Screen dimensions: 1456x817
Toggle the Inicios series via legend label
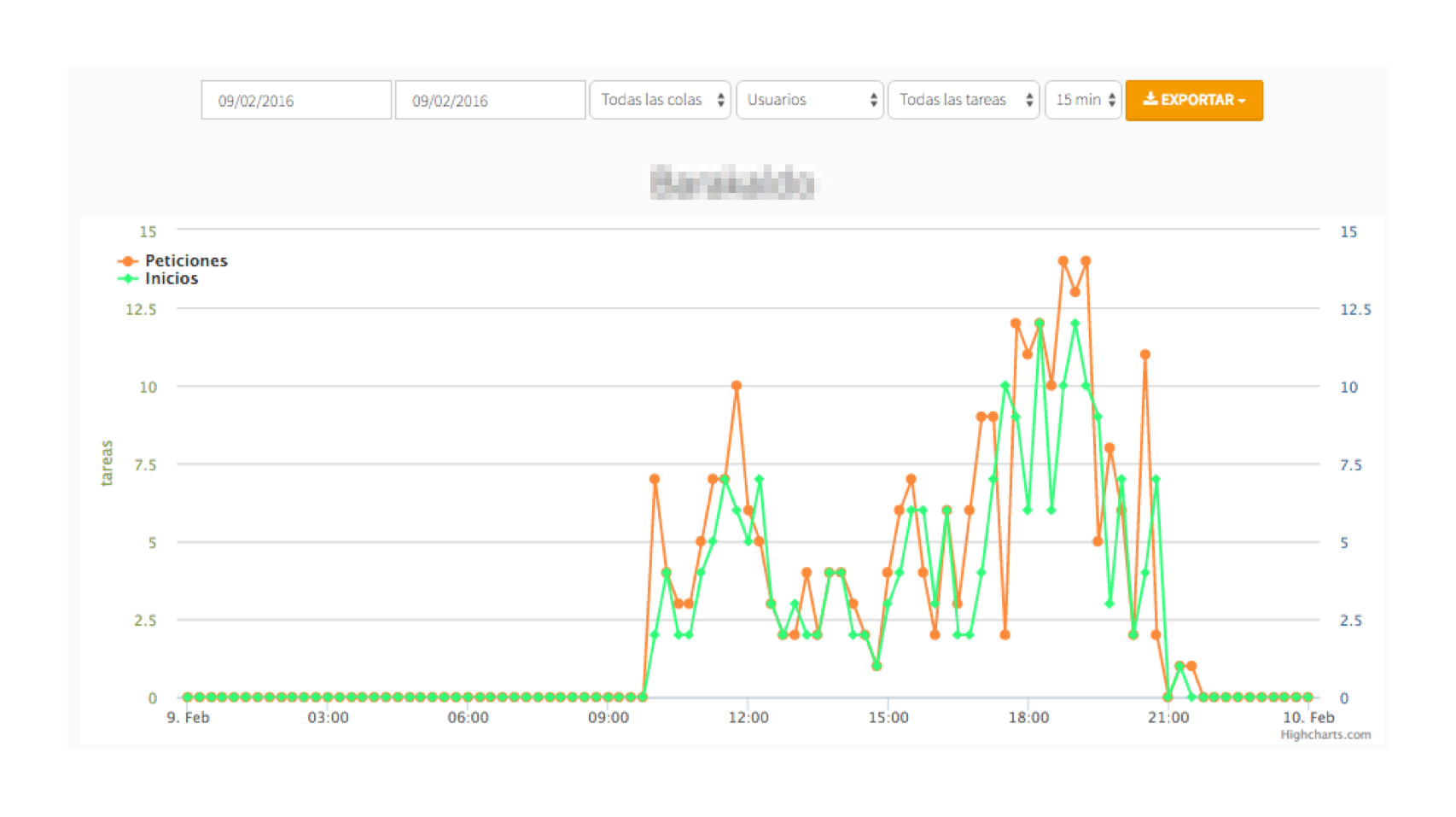(x=172, y=278)
